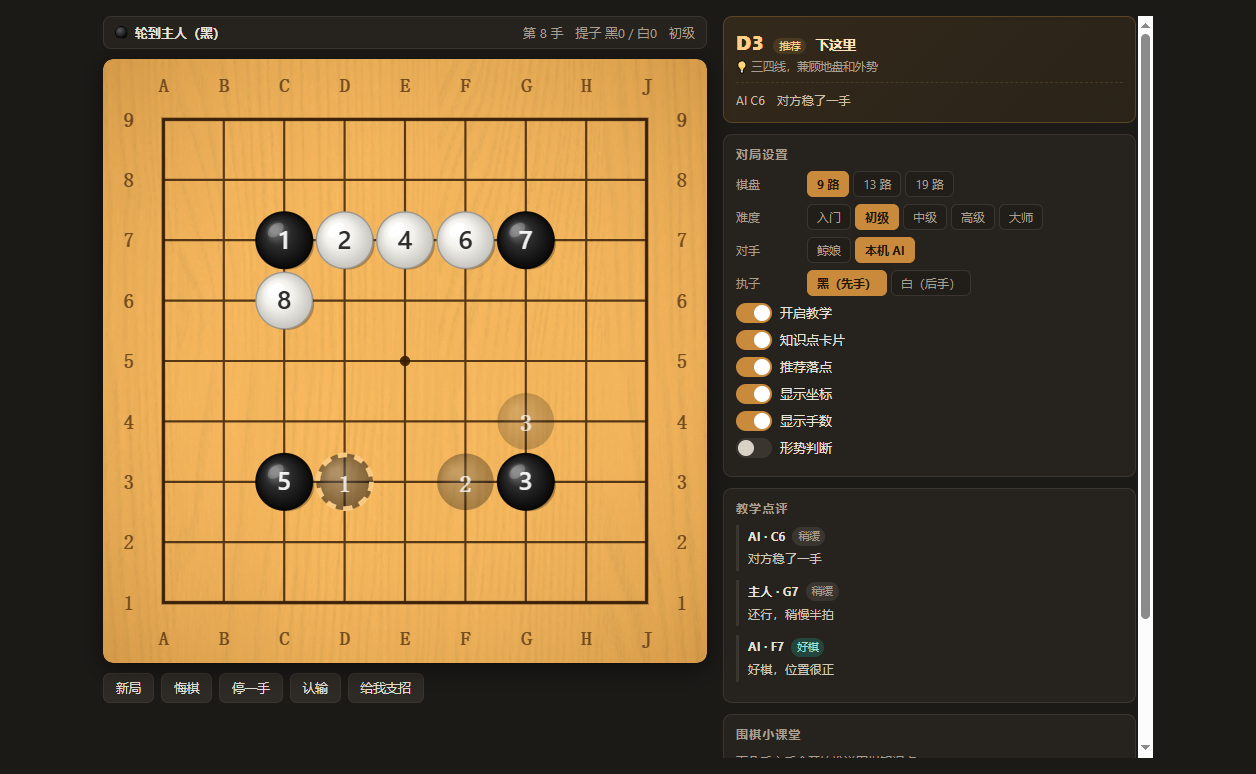The width and height of the screenshot is (1256, 774).
Task: Click black stone number 7 at G7
Action: [x=525, y=240]
